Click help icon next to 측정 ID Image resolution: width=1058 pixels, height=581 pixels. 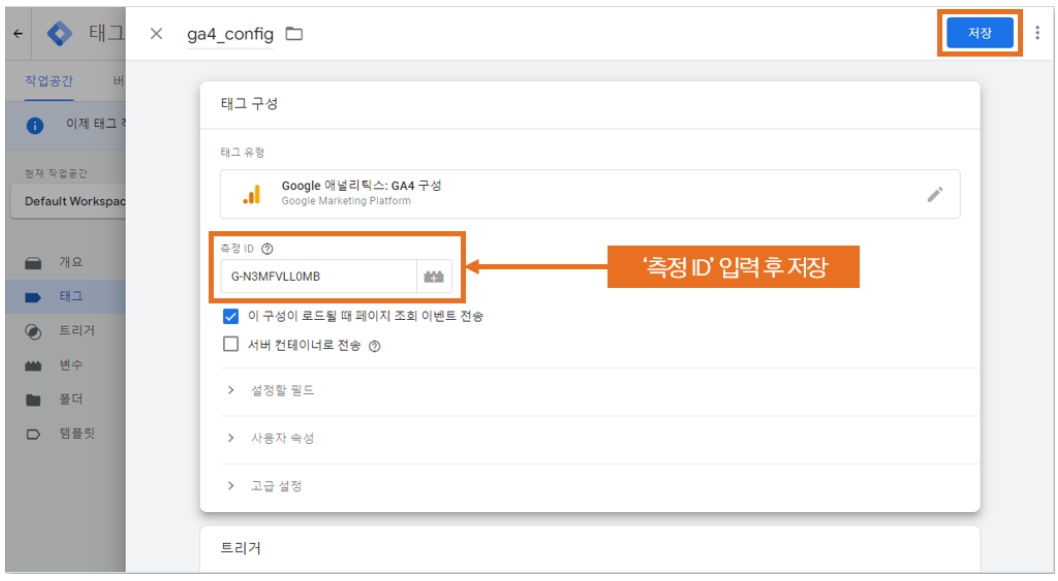click(x=267, y=249)
